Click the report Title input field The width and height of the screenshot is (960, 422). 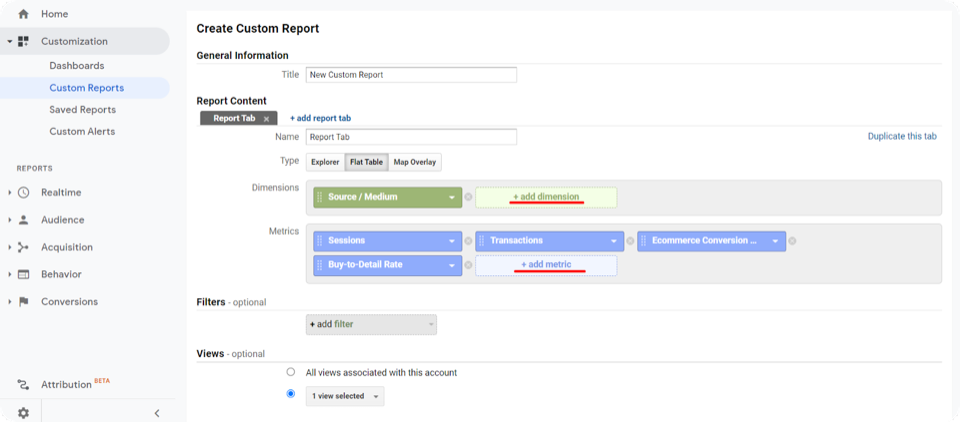[x=410, y=75]
